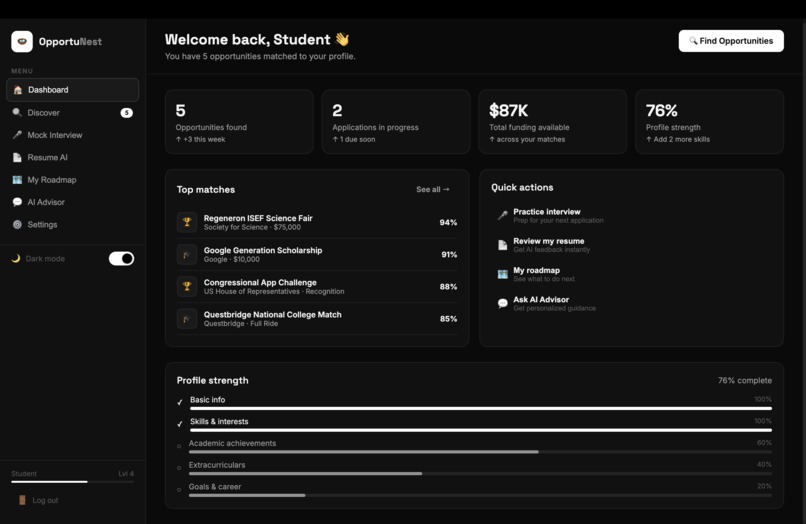Click the Questbridge National College Match icon
806x524 pixels.
click(x=187, y=319)
